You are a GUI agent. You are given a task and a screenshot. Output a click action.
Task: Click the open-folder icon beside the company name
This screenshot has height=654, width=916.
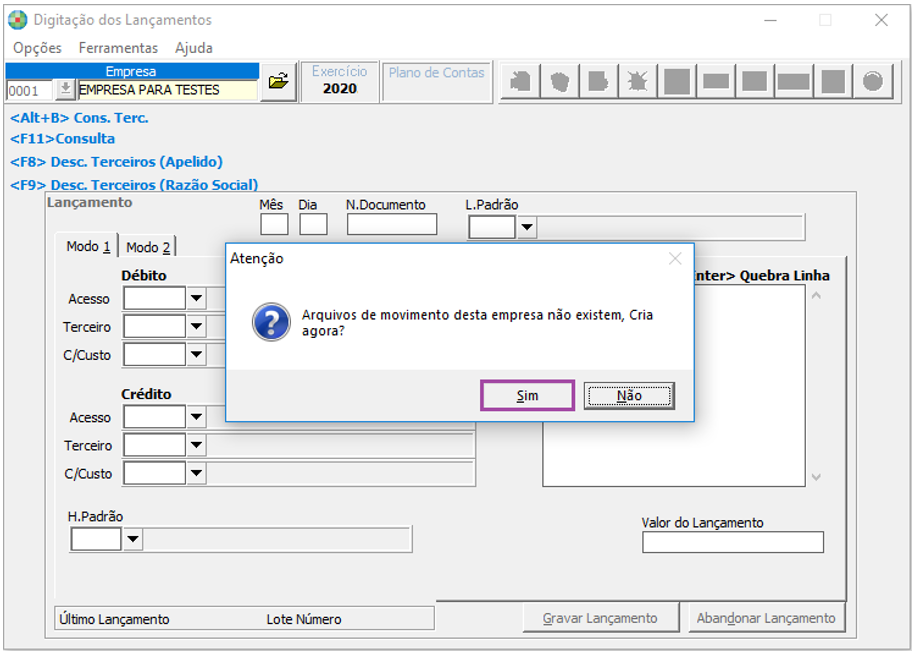point(279,81)
